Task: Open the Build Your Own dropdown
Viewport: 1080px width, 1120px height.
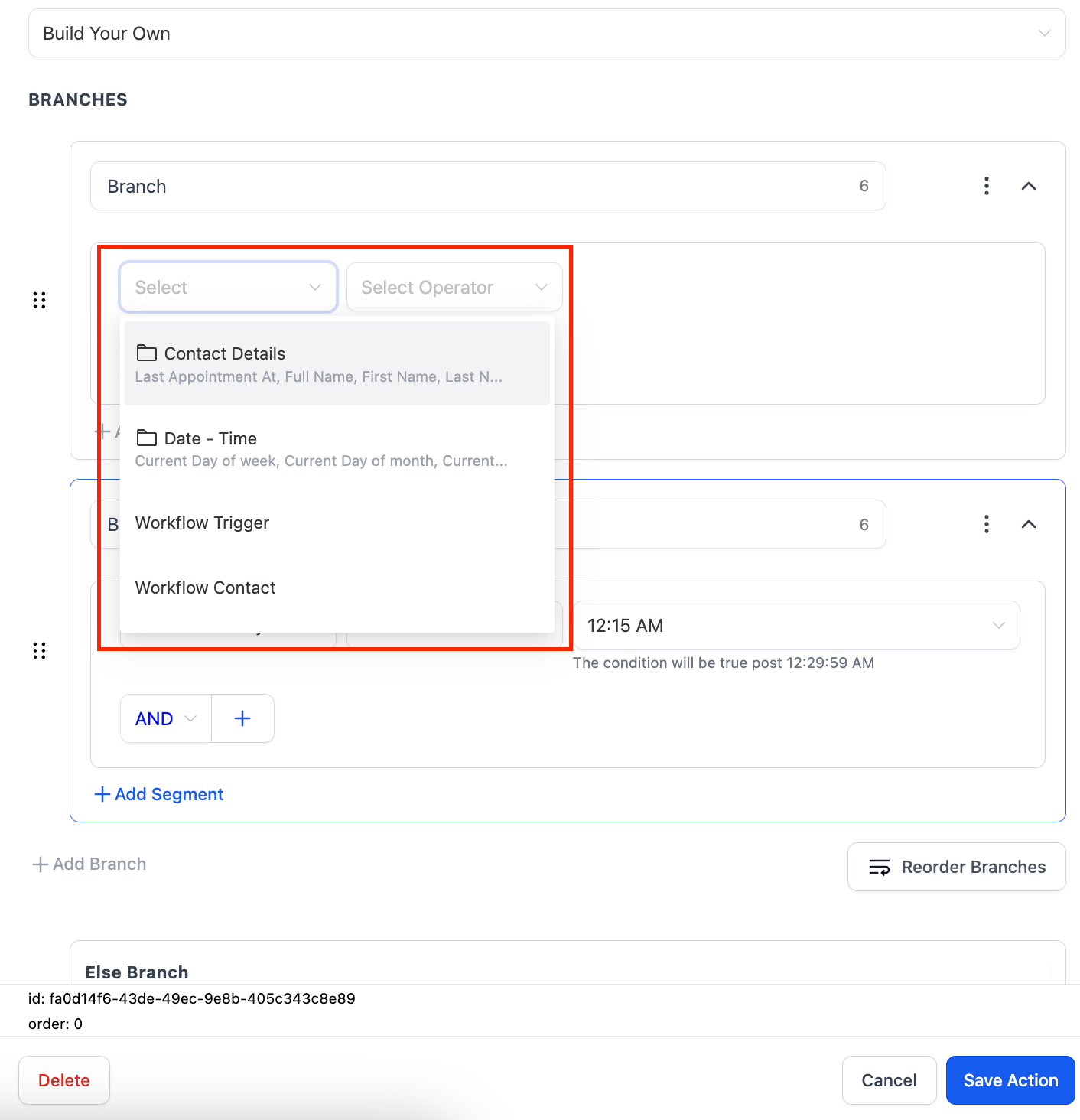Action: click(x=547, y=33)
